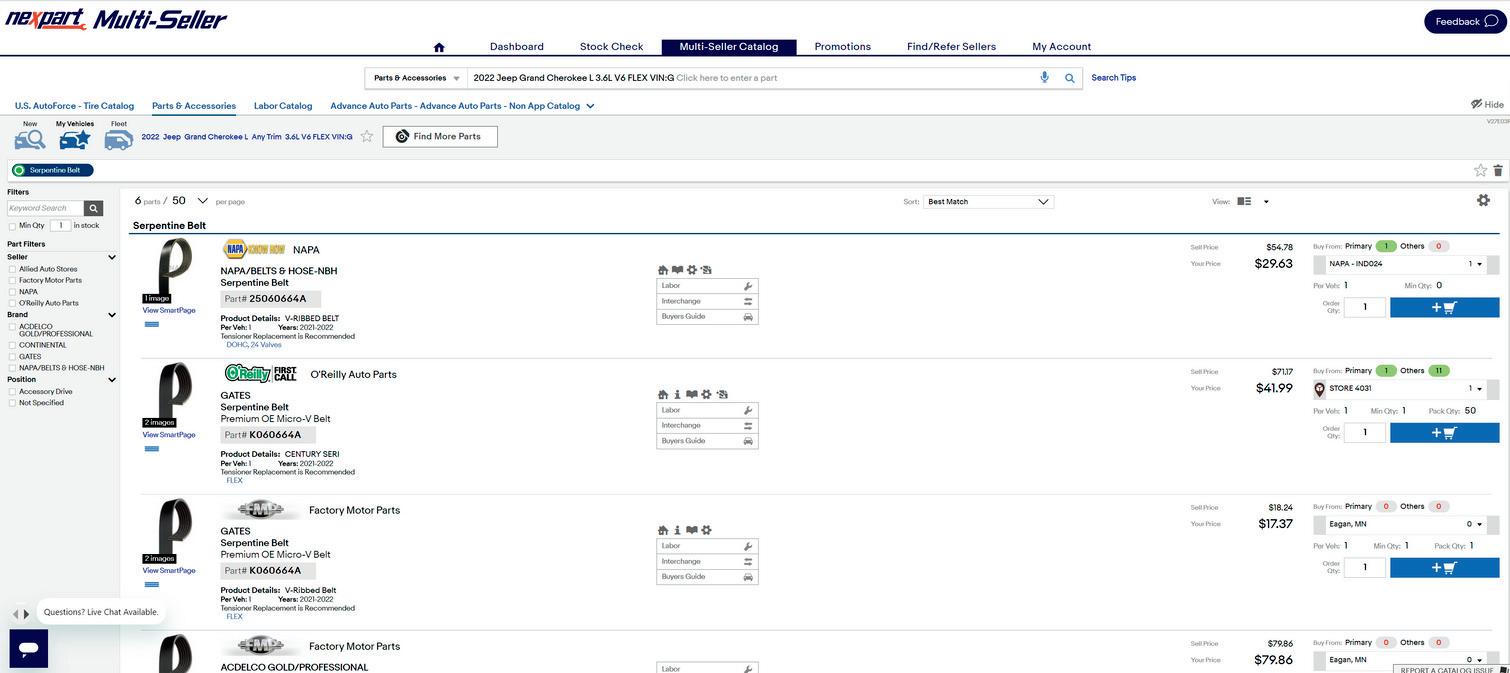Click the gear icon on the NAPA listing

(691, 270)
